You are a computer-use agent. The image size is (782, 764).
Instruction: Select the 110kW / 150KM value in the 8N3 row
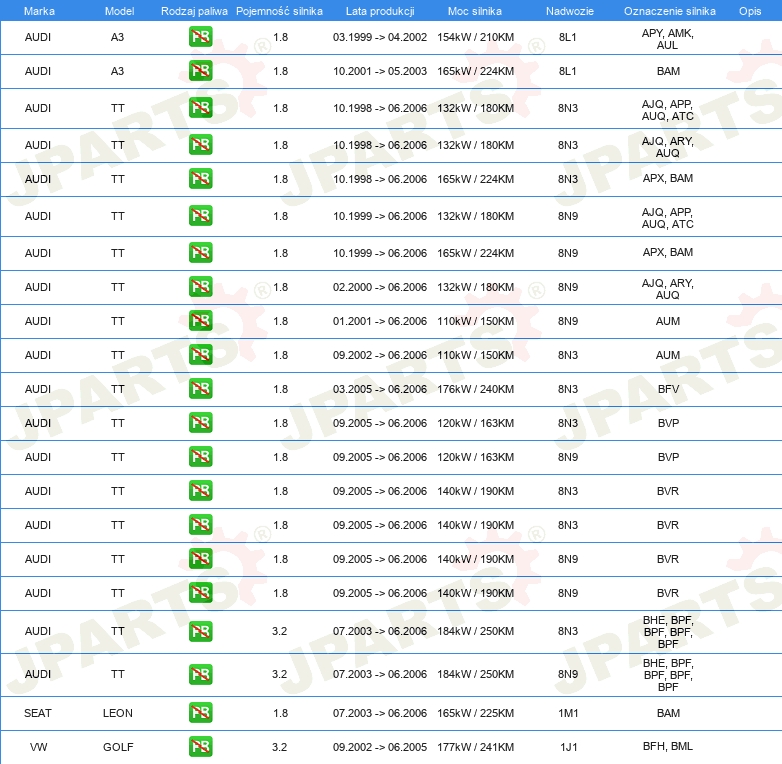[475, 355]
